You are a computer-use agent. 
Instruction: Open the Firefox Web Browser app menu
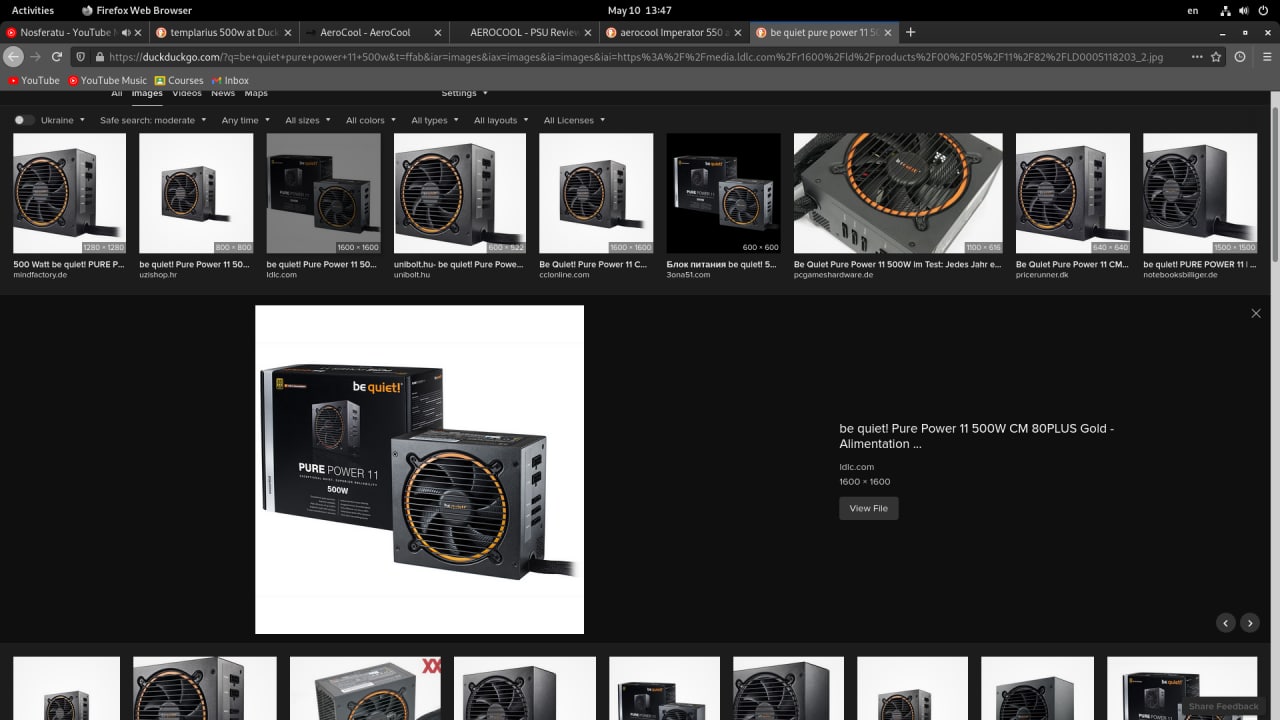coord(137,10)
